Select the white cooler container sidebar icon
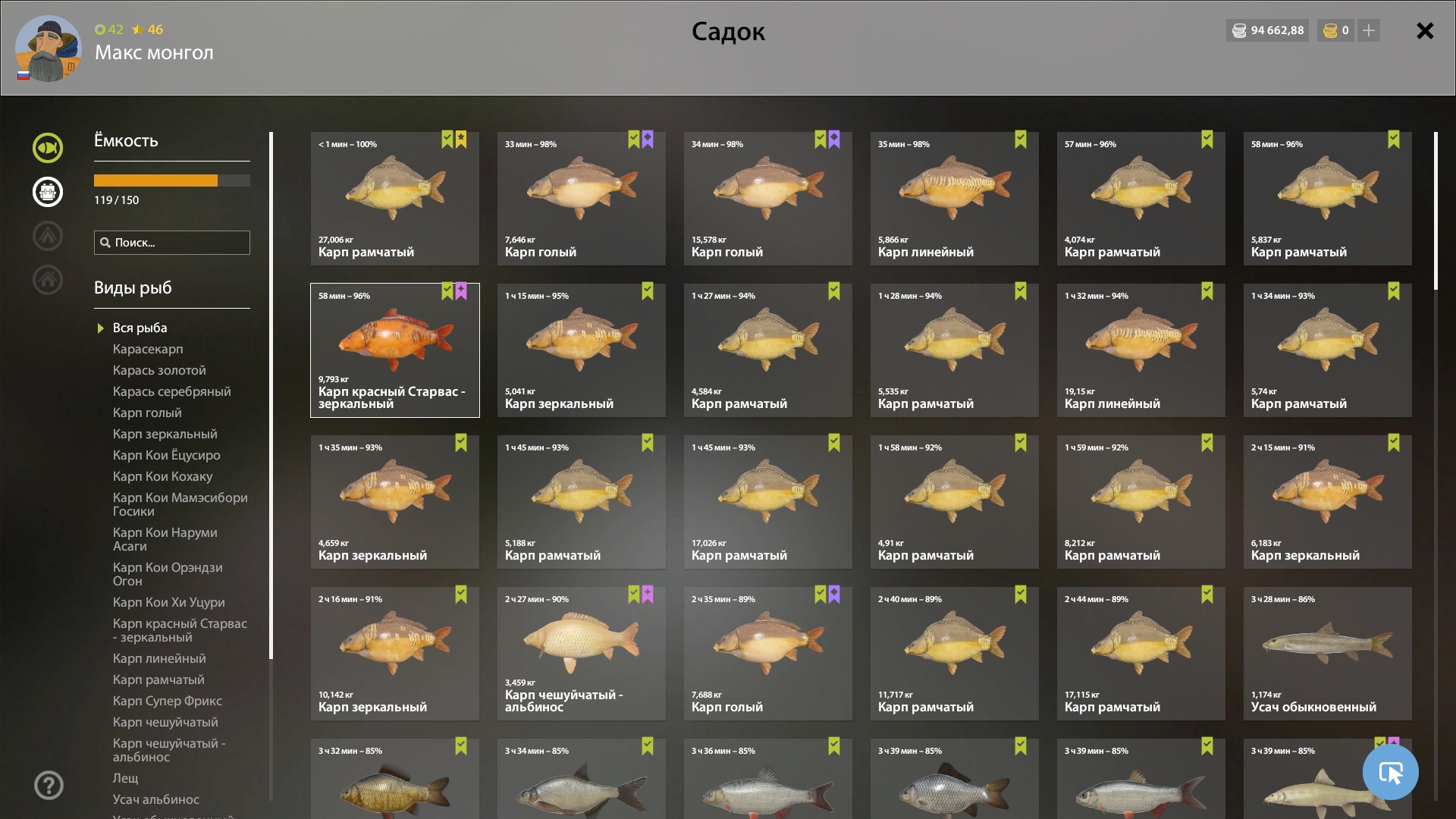Image resolution: width=1456 pixels, height=819 pixels. pyautogui.click(x=48, y=192)
